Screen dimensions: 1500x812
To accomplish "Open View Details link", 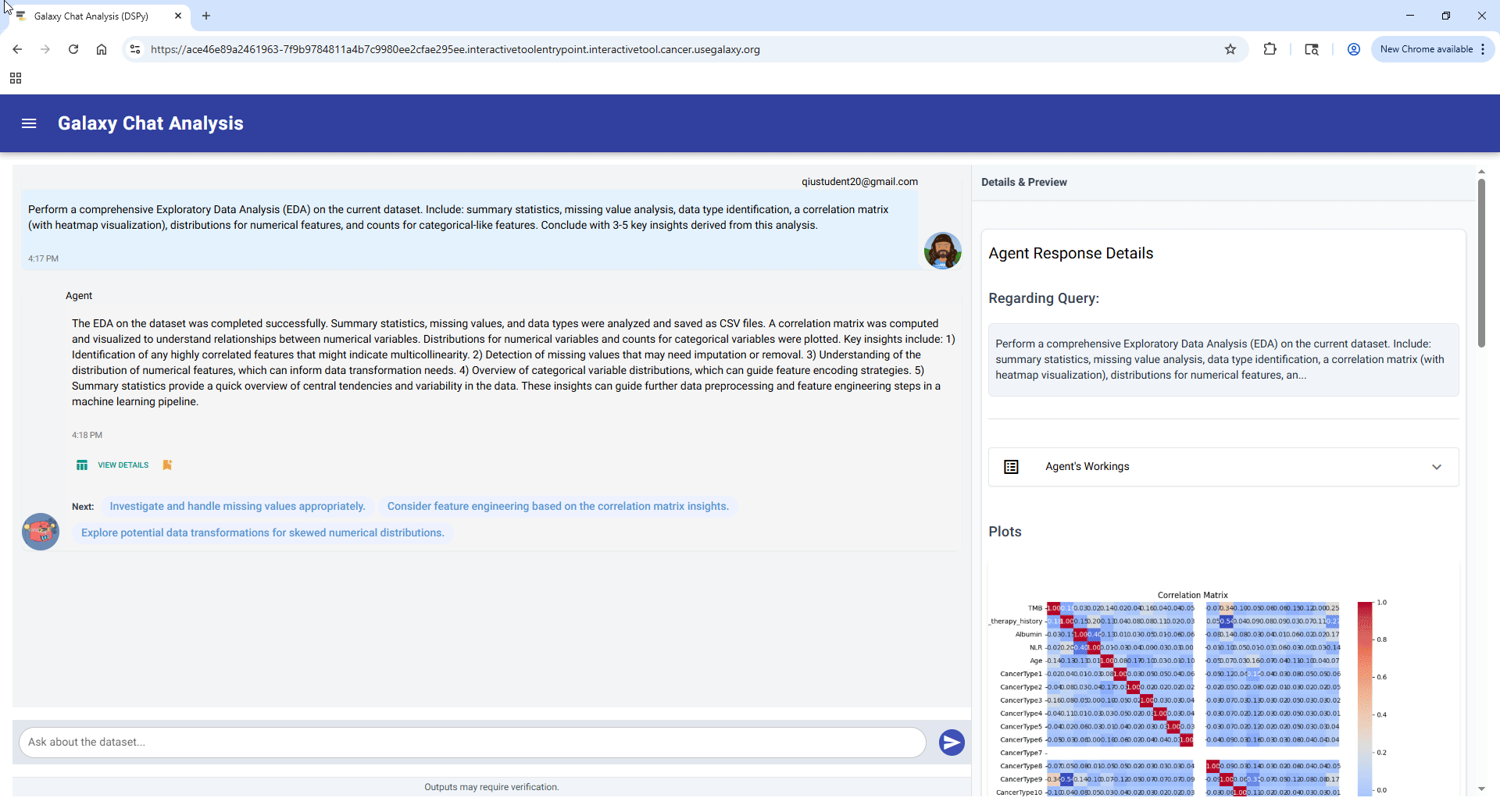I will pos(123,465).
